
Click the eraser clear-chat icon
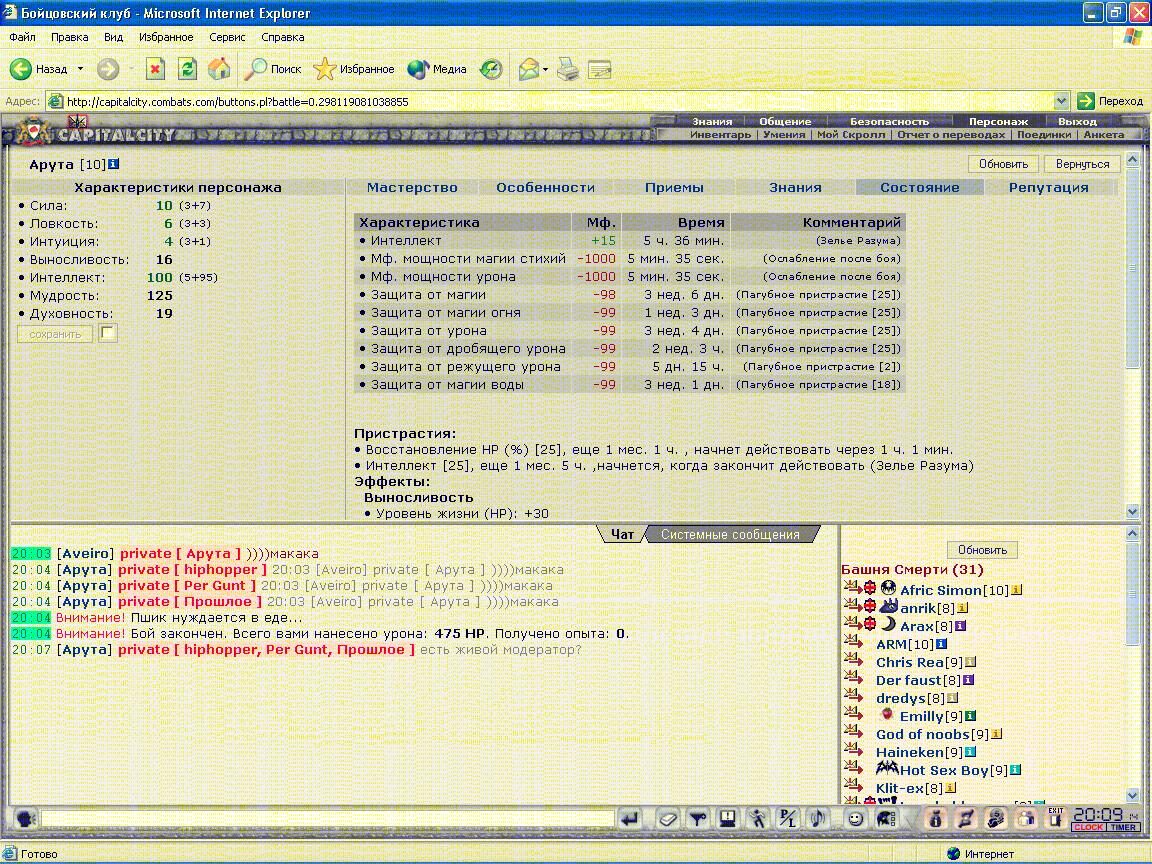[x=668, y=818]
